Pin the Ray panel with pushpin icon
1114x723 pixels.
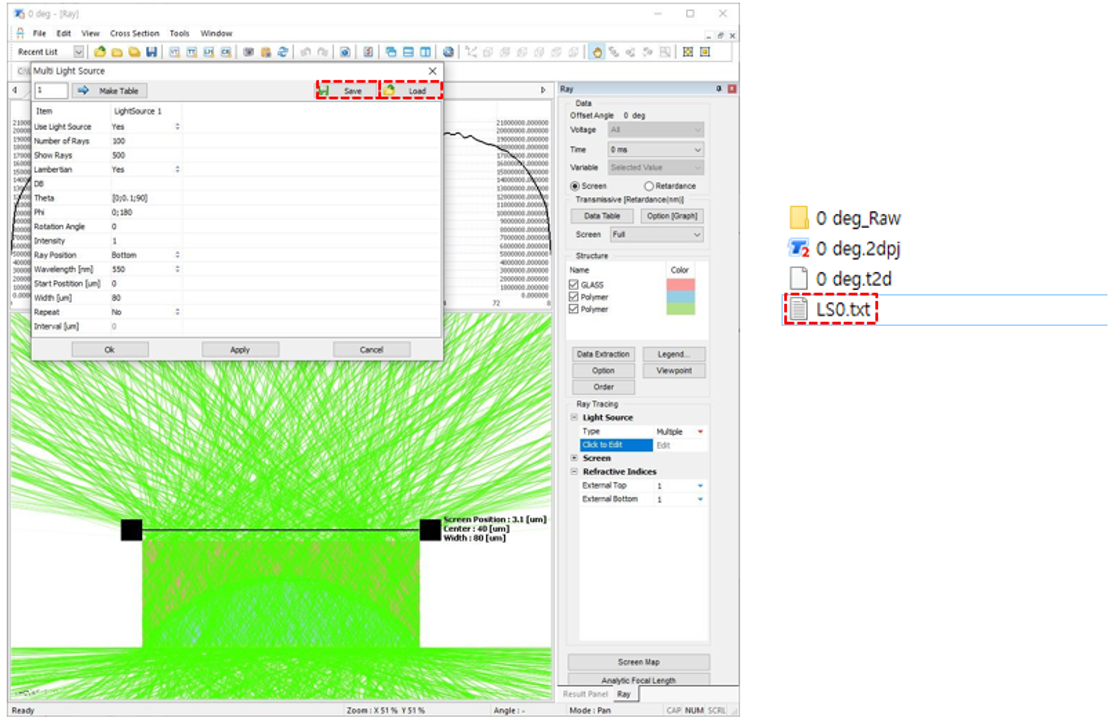[719, 89]
